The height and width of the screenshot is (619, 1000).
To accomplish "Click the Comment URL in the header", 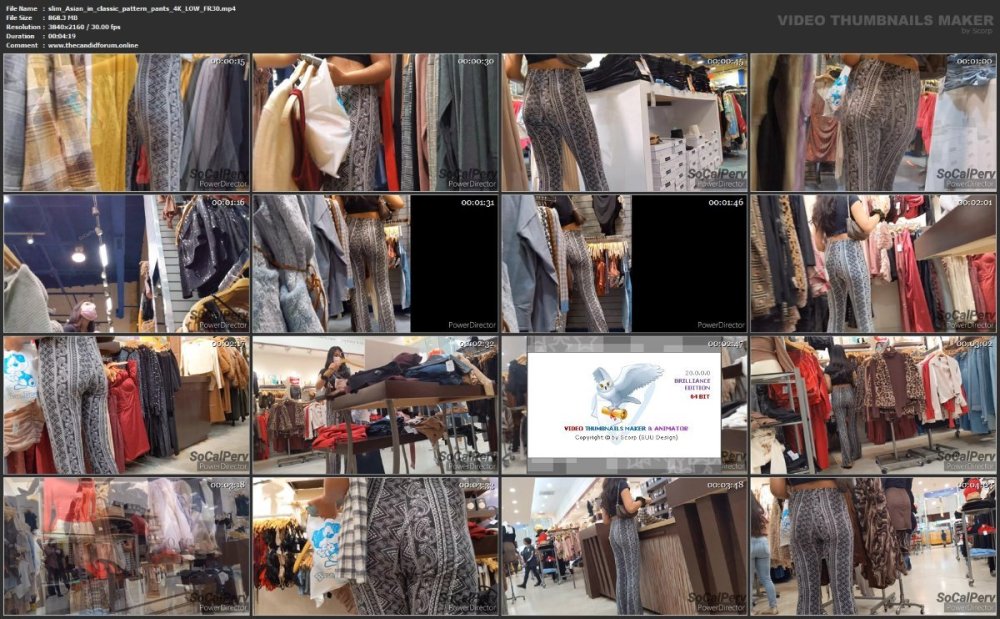I will [93, 45].
